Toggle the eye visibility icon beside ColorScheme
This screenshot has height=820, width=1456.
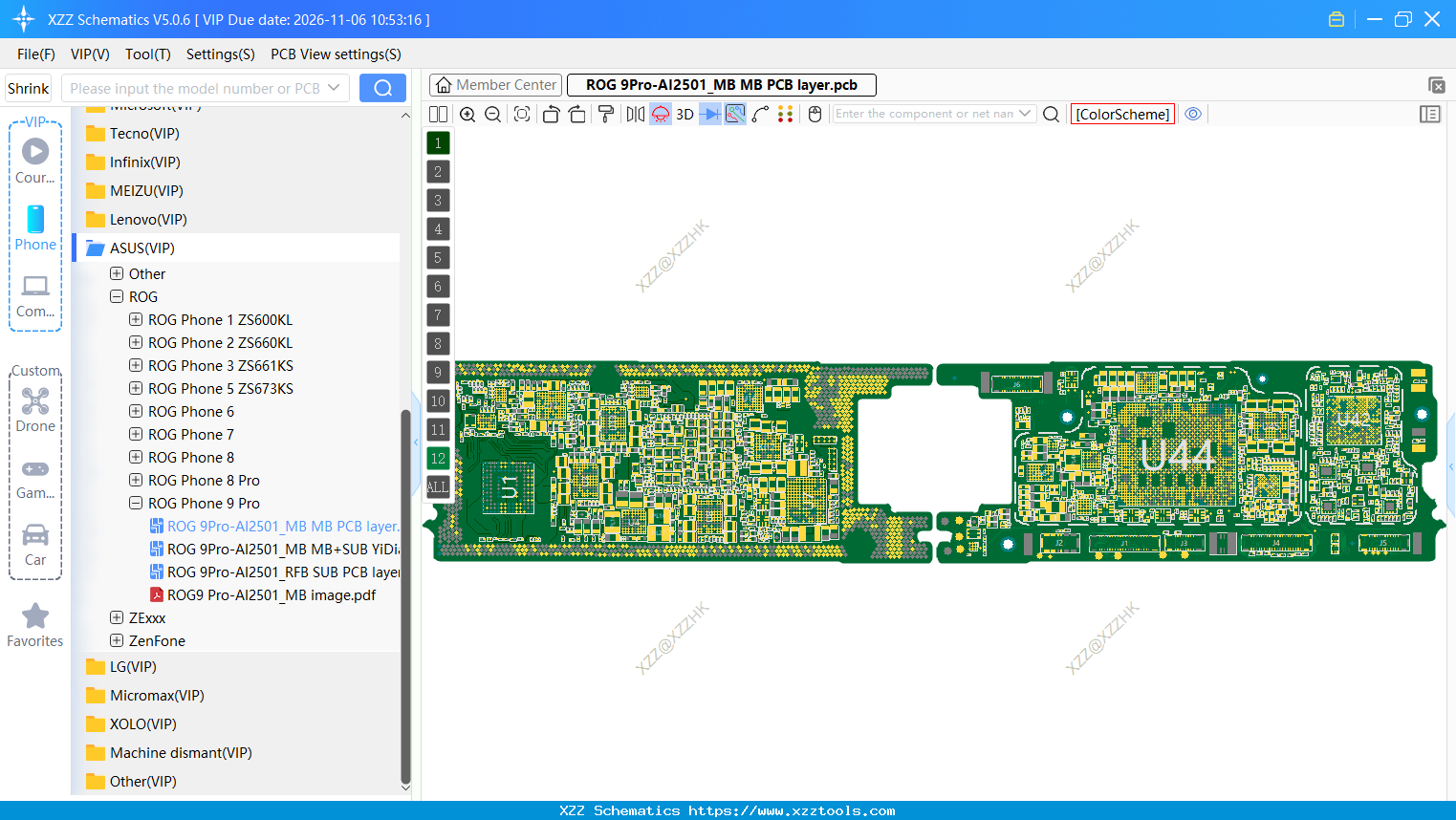1193,114
